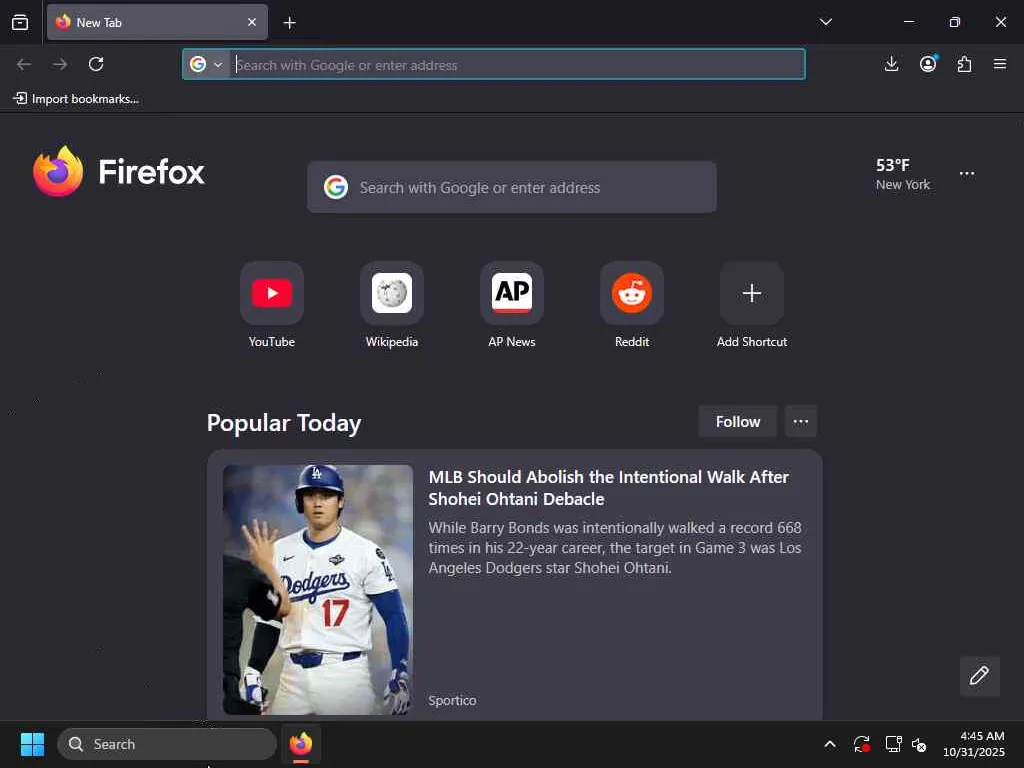The height and width of the screenshot is (768, 1024).
Task: Click the Sportico source label
Action: pos(452,701)
